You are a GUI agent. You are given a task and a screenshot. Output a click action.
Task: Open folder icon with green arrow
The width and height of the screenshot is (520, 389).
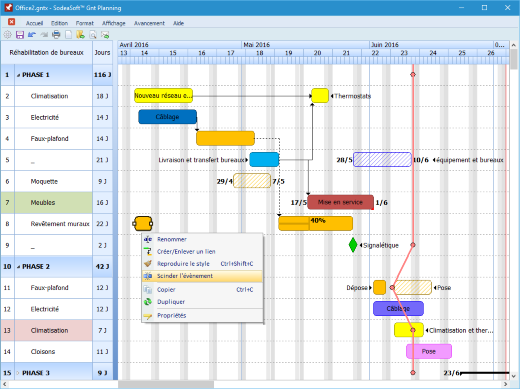[x=80, y=35]
